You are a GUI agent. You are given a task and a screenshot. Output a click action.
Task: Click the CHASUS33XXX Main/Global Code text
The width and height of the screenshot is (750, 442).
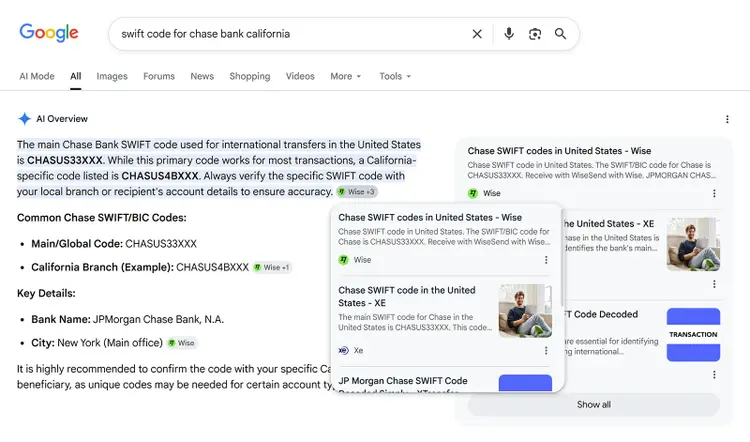pyautogui.click(x=161, y=244)
